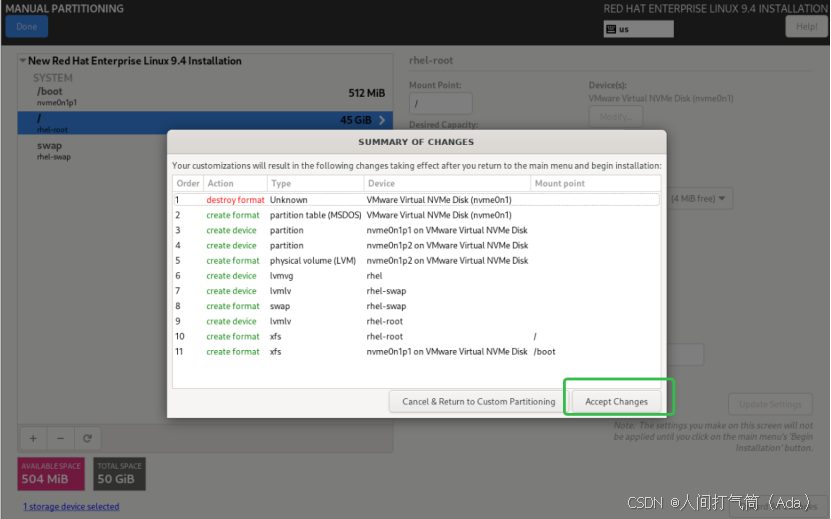831x519 pixels.
Task: Click the Update Settings button
Action: click(x=770, y=404)
